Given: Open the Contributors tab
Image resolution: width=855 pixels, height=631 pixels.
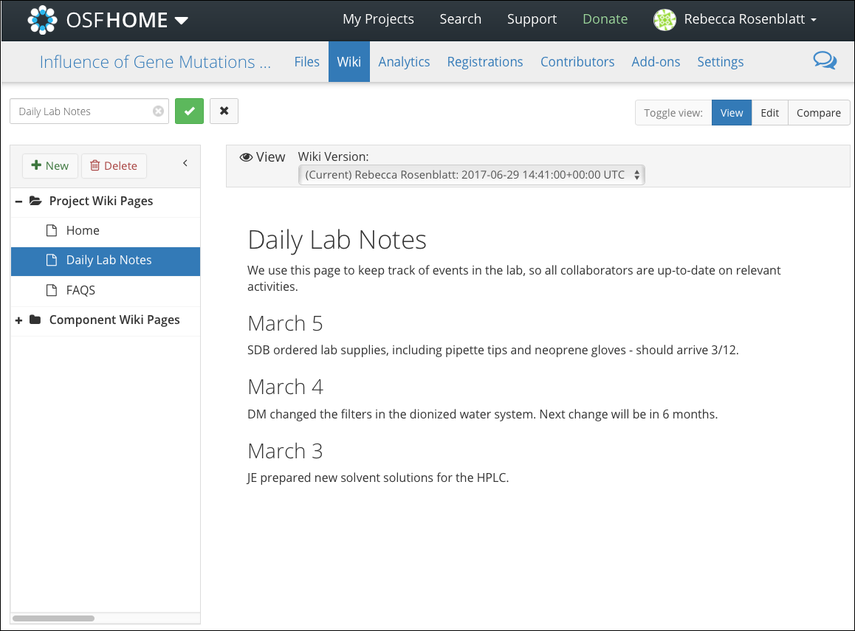Looking at the screenshot, I should tap(577, 62).
